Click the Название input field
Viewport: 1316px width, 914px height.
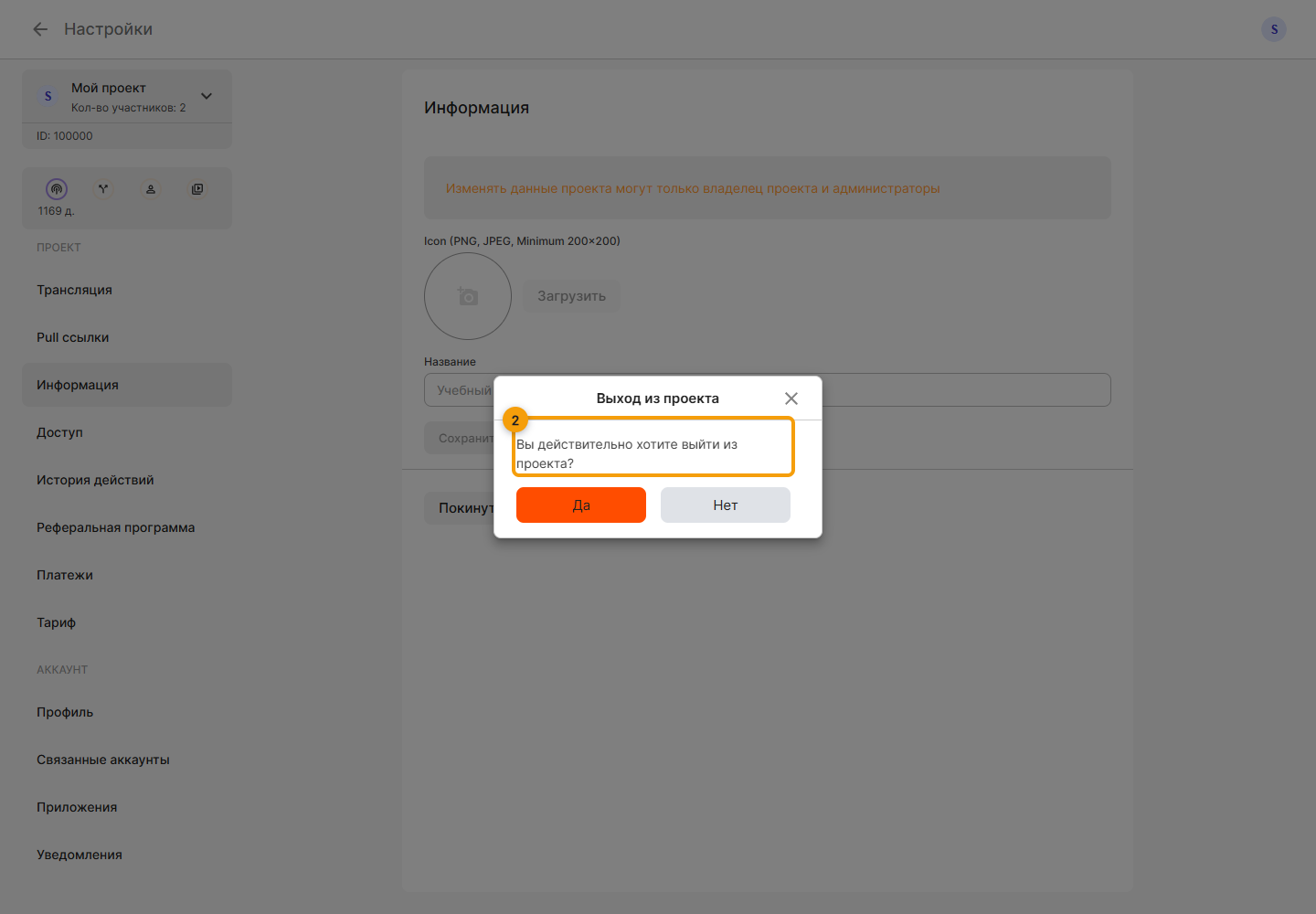tap(768, 390)
